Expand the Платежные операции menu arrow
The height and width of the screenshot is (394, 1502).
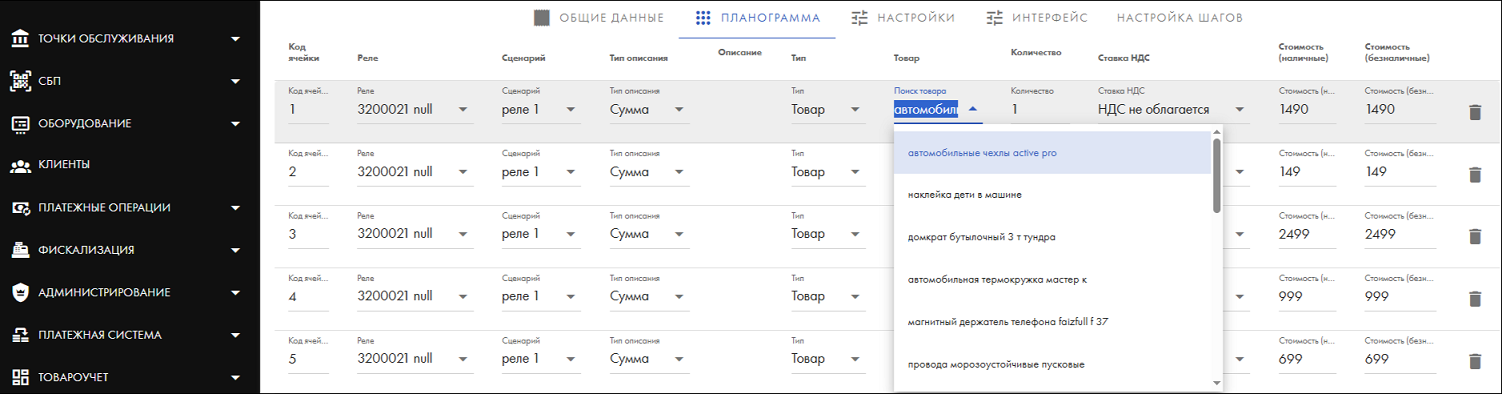[x=236, y=208]
